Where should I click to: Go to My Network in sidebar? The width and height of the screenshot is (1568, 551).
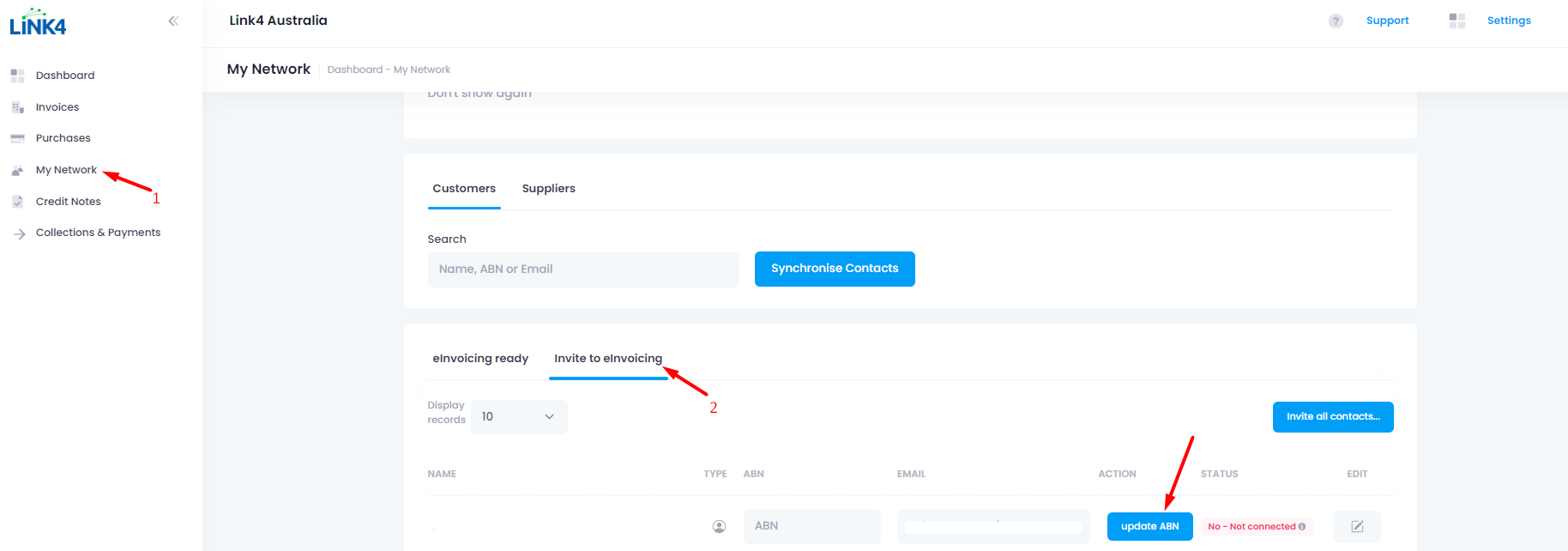point(66,170)
